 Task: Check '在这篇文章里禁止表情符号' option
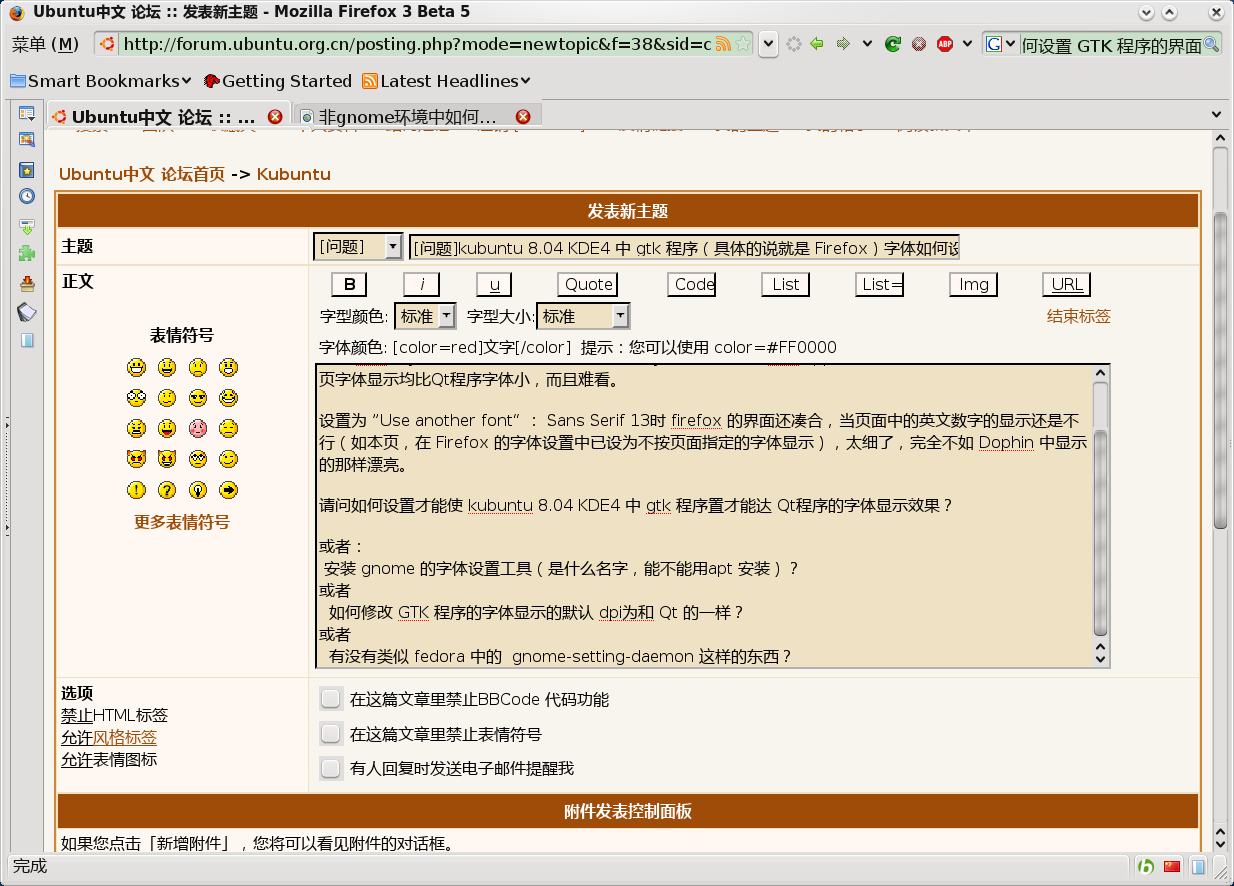click(x=330, y=734)
